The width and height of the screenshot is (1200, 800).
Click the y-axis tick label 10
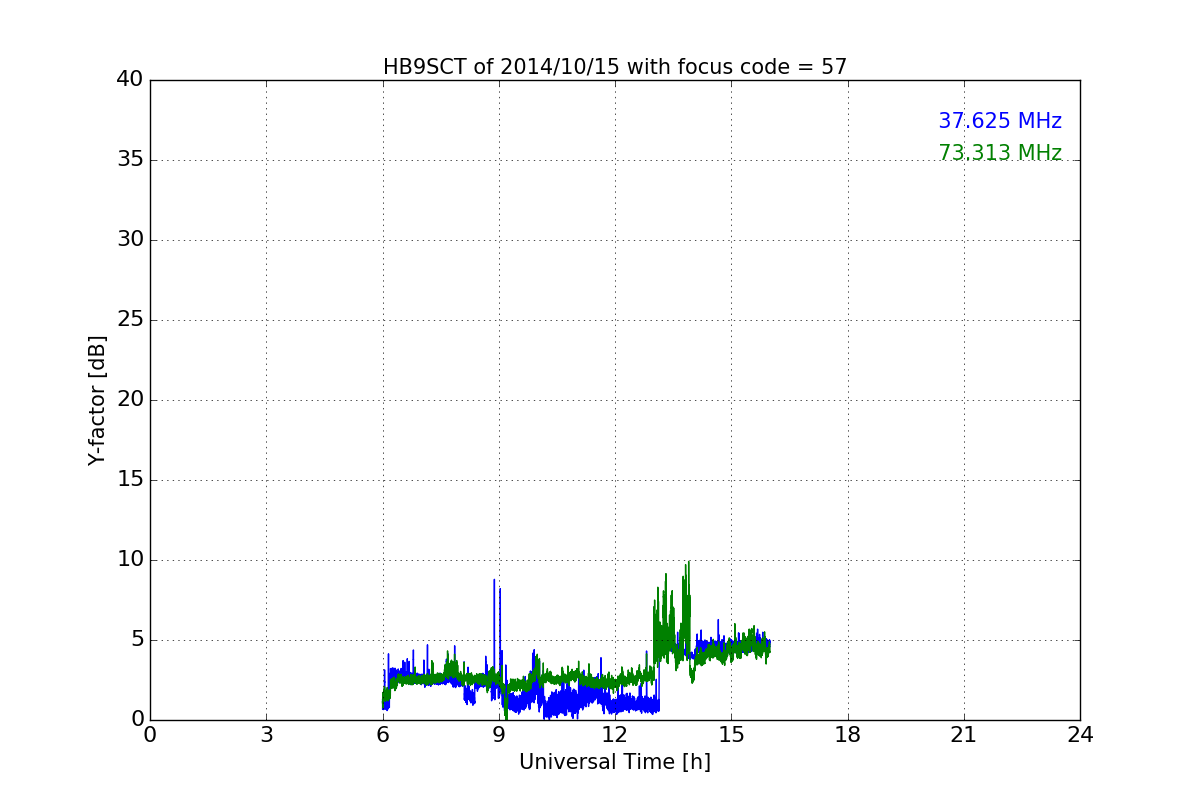(x=130, y=559)
